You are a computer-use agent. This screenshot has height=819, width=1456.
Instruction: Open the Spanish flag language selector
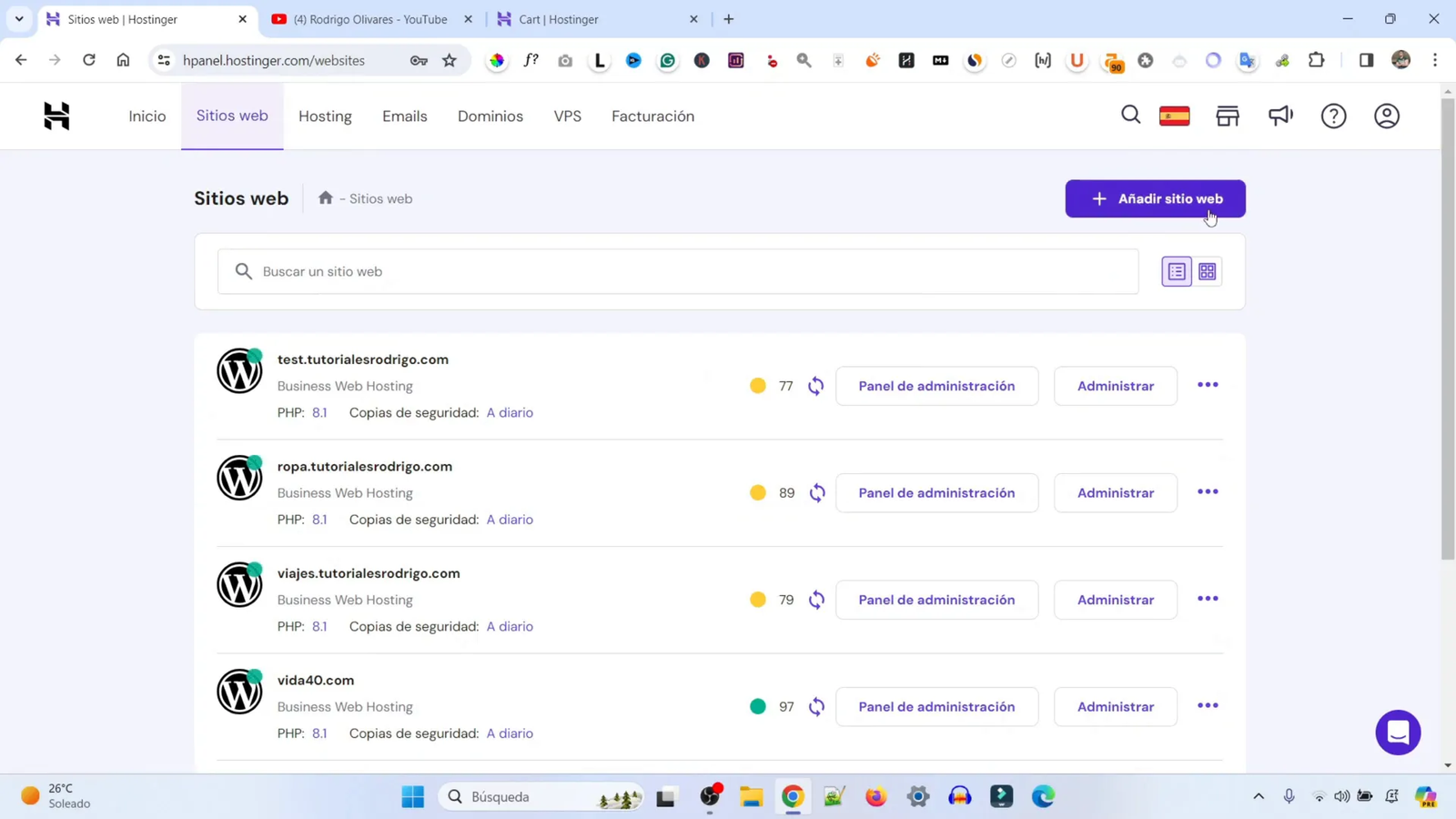point(1175,116)
